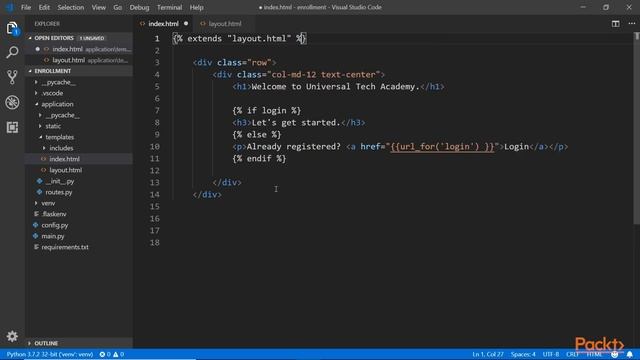Place cursor on the {% endif %} line
The image size is (640, 360).
[x=259, y=158]
